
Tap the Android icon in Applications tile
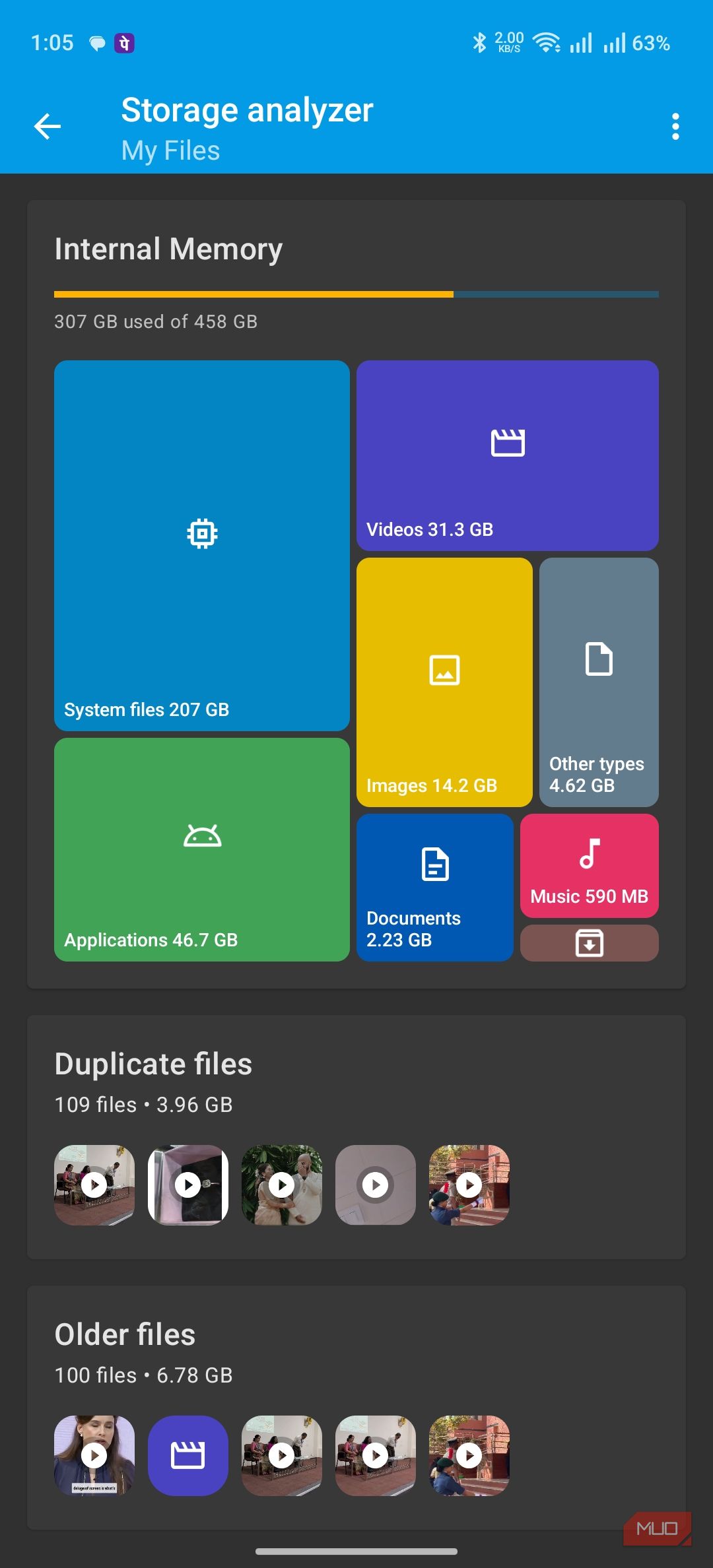pos(202,836)
